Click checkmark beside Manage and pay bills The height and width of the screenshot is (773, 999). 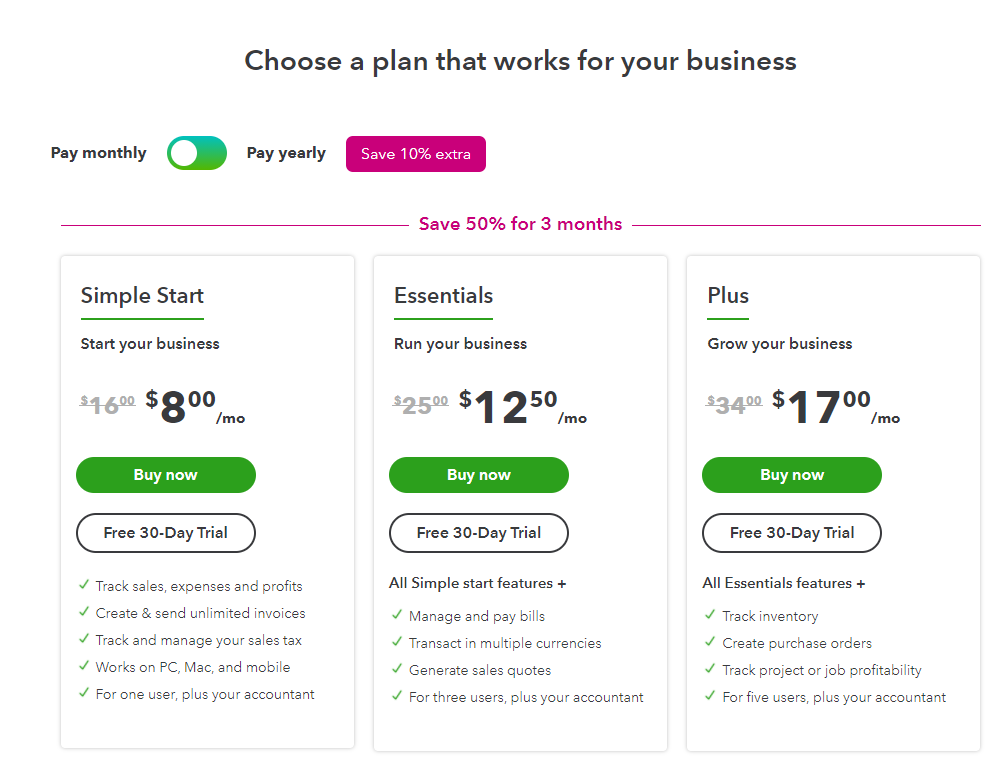[x=396, y=616]
